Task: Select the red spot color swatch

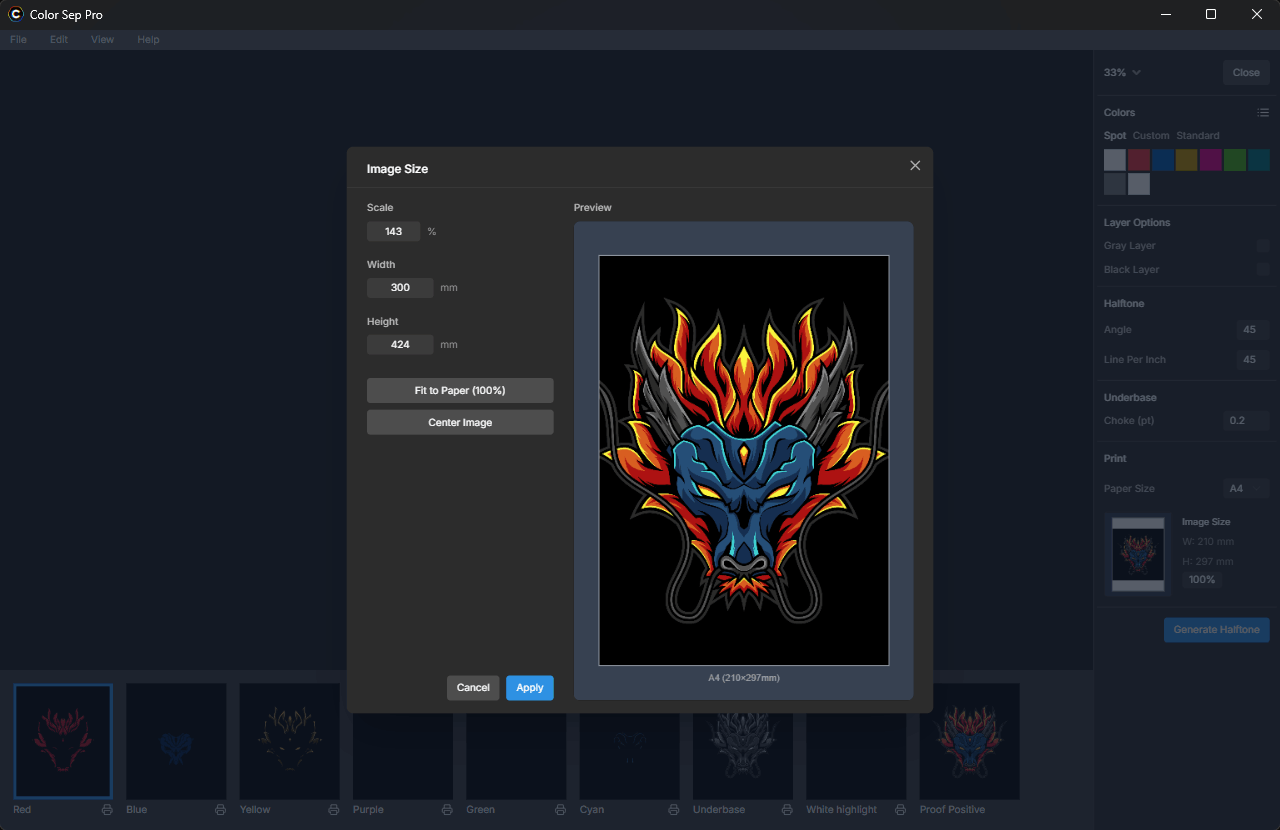Action: coord(1139,160)
